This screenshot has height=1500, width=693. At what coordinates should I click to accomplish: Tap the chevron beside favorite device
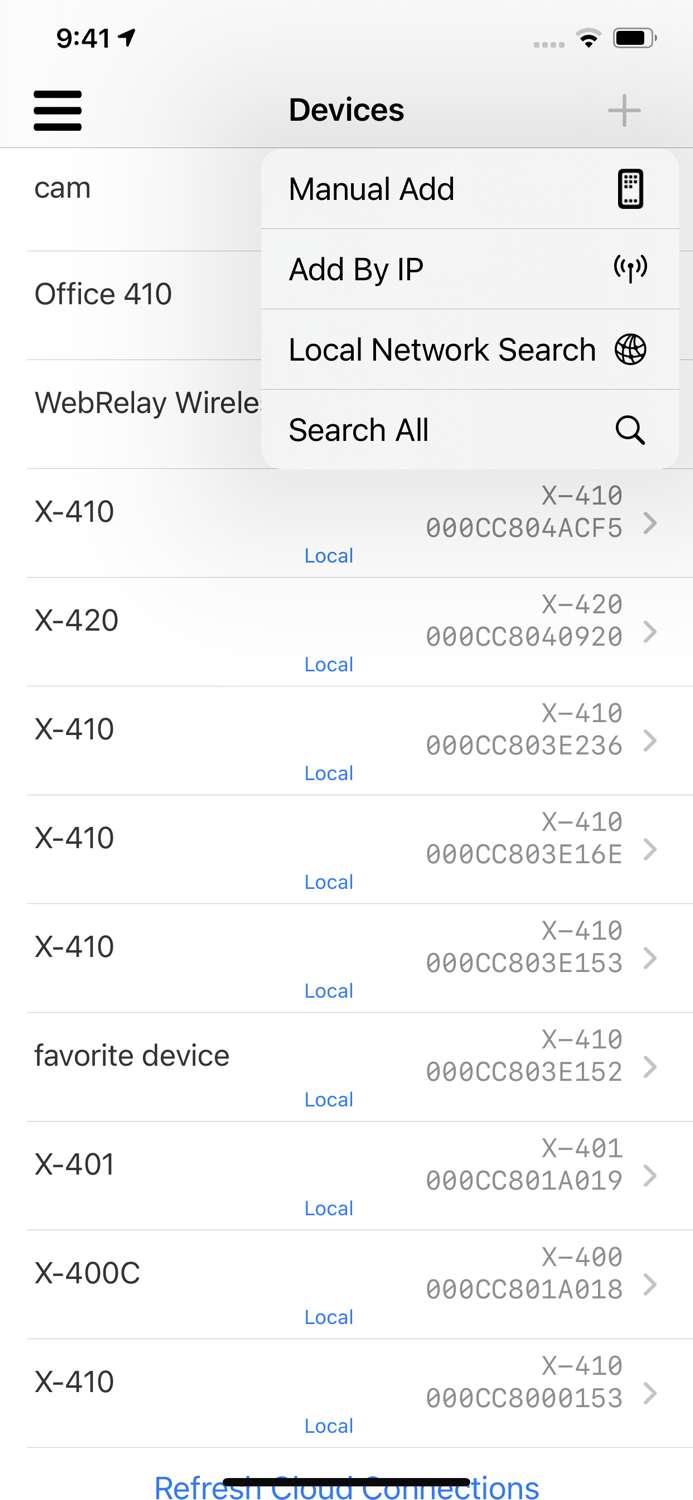tap(652, 1068)
